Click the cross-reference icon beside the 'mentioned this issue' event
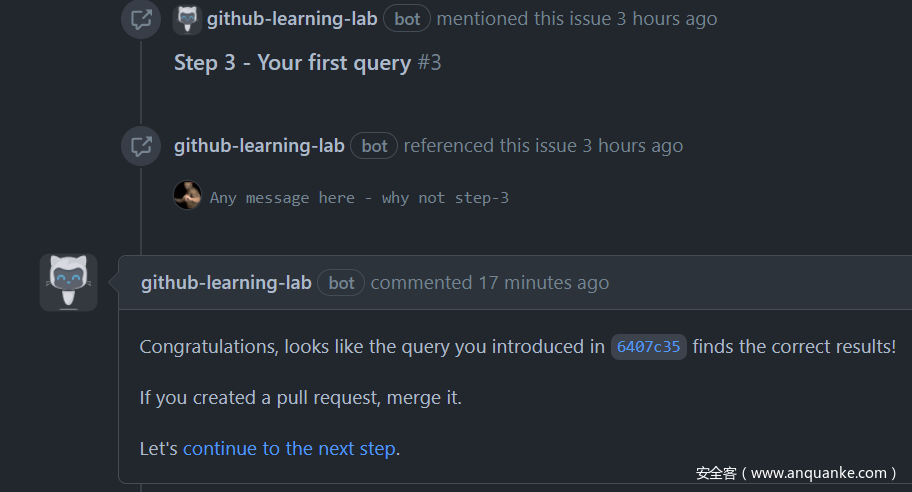 (141, 19)
